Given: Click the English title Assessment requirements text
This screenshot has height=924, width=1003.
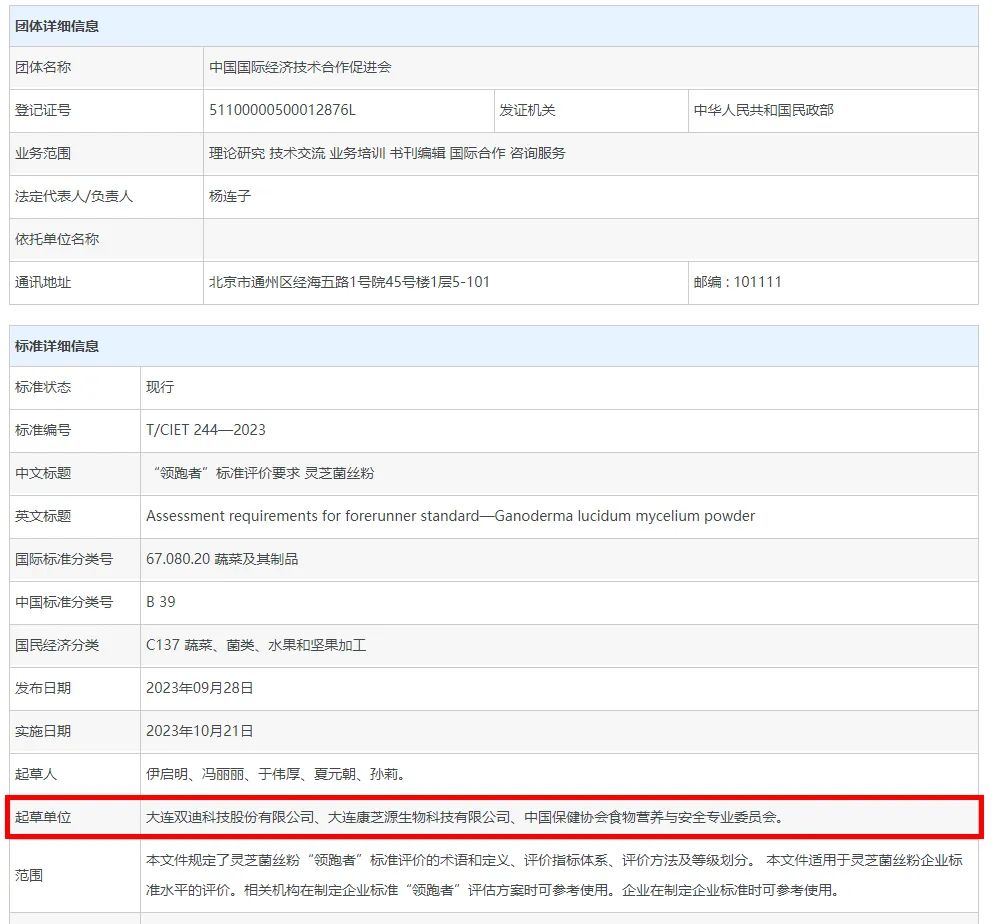Looking at the screenshot, I should point(450,516).
